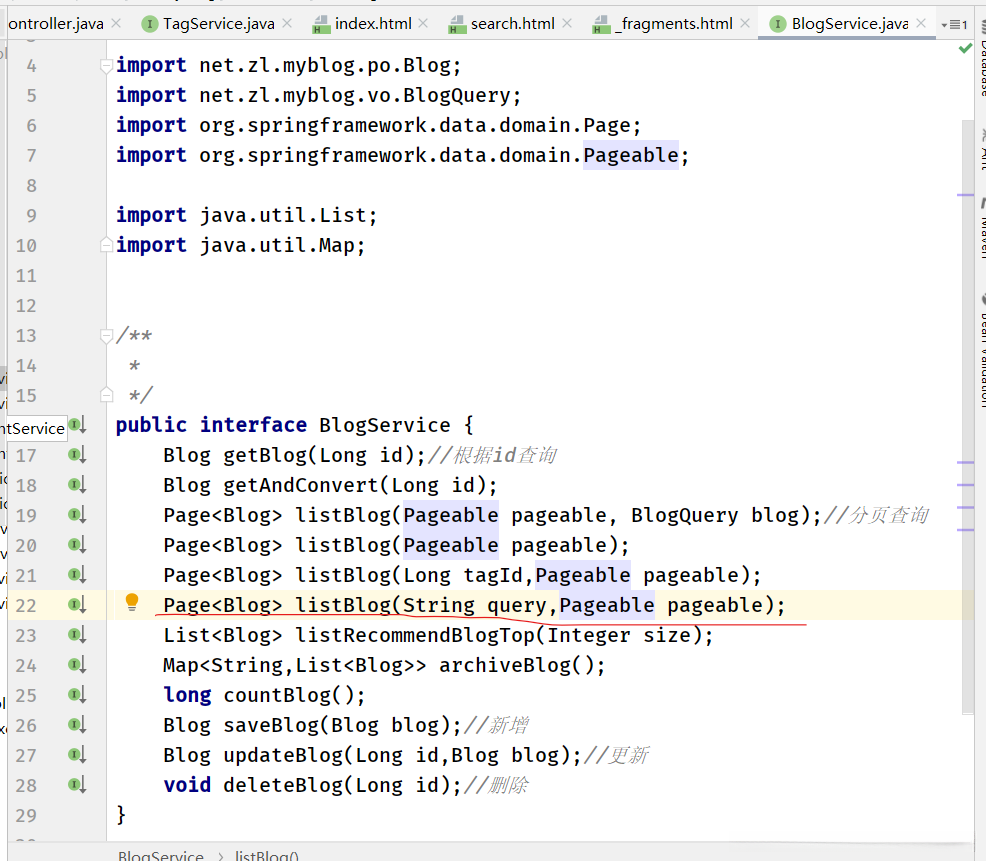Close the TagService.java tab
The width and height of the screenshot is (986, 861).
tap(289, 24)
